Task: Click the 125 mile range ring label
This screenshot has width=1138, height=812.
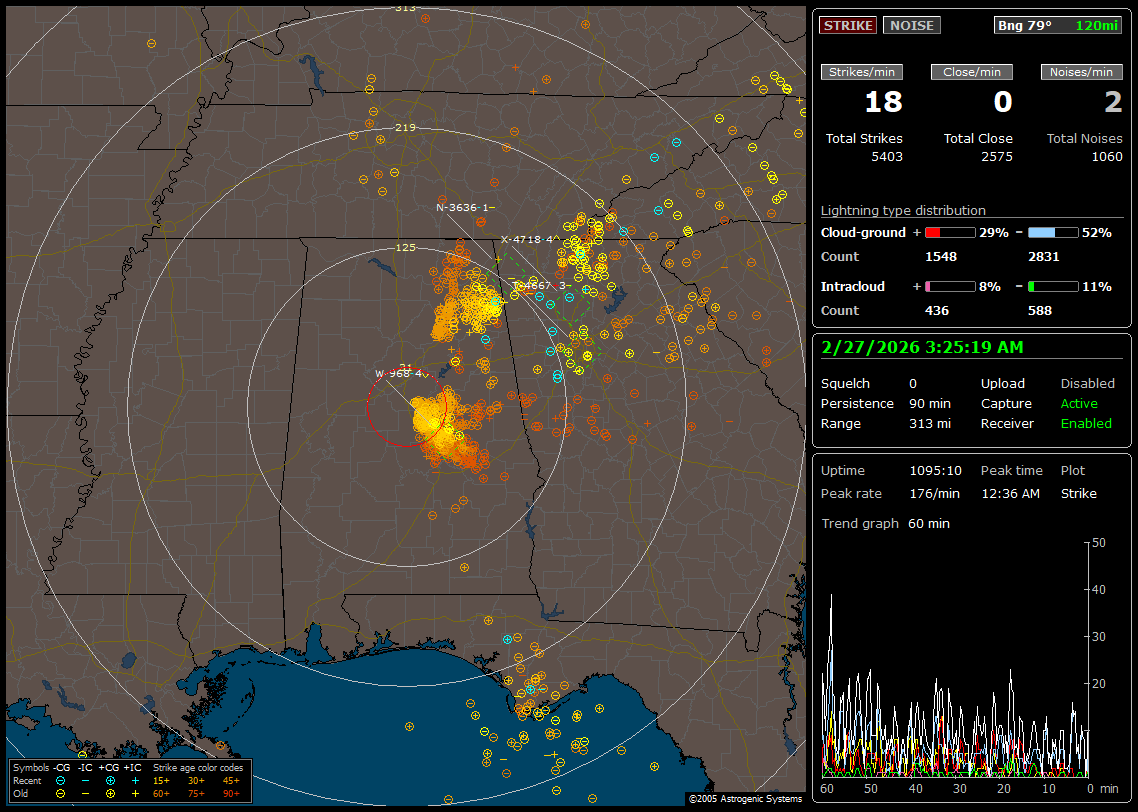Action: tap(405, 247)
